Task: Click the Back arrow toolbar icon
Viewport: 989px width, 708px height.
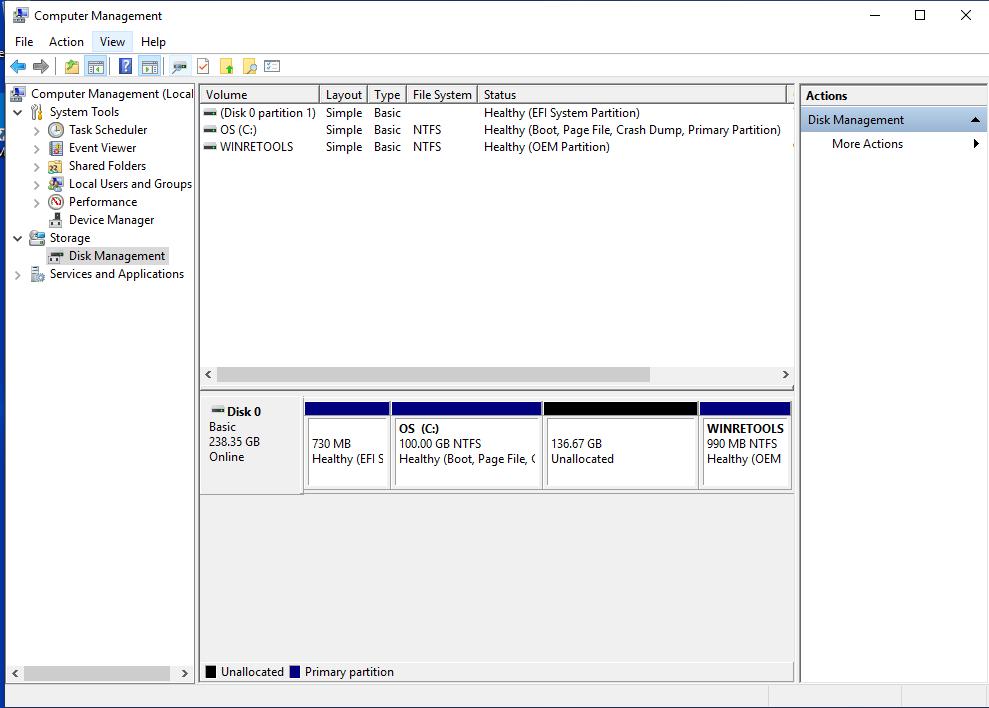Action: click(x=17, y=67)
